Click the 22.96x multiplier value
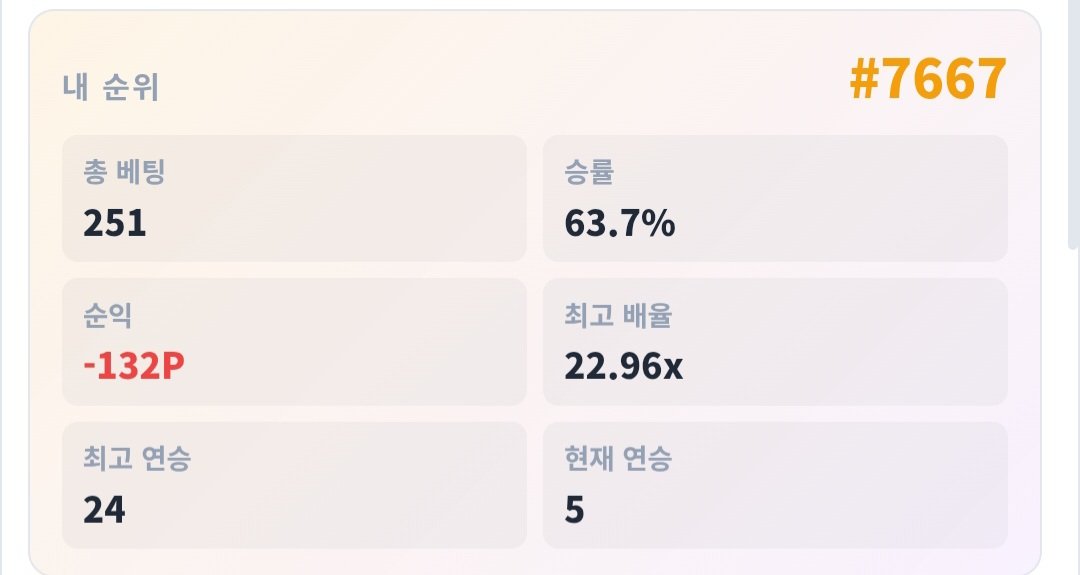This screenshot has height=575, width=1080. click(623, 366)
